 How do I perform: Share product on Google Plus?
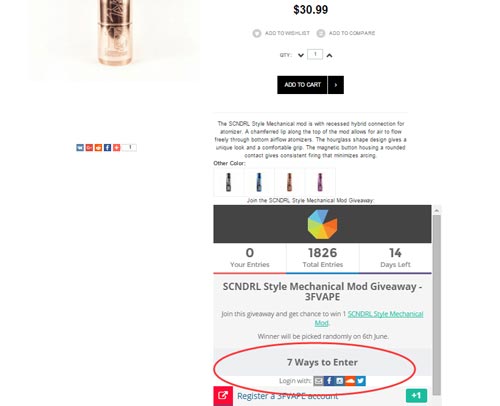89,147
